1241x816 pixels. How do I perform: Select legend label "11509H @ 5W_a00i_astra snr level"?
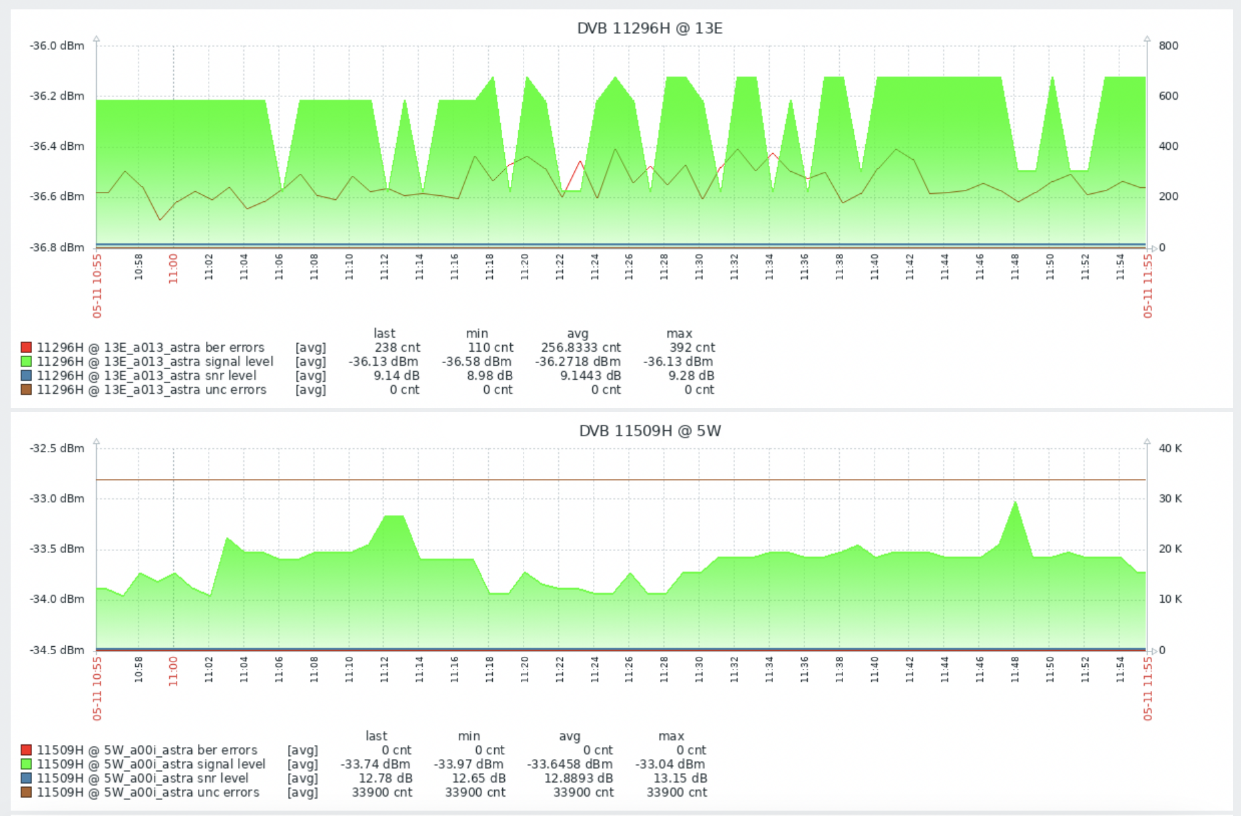(144, 779)
